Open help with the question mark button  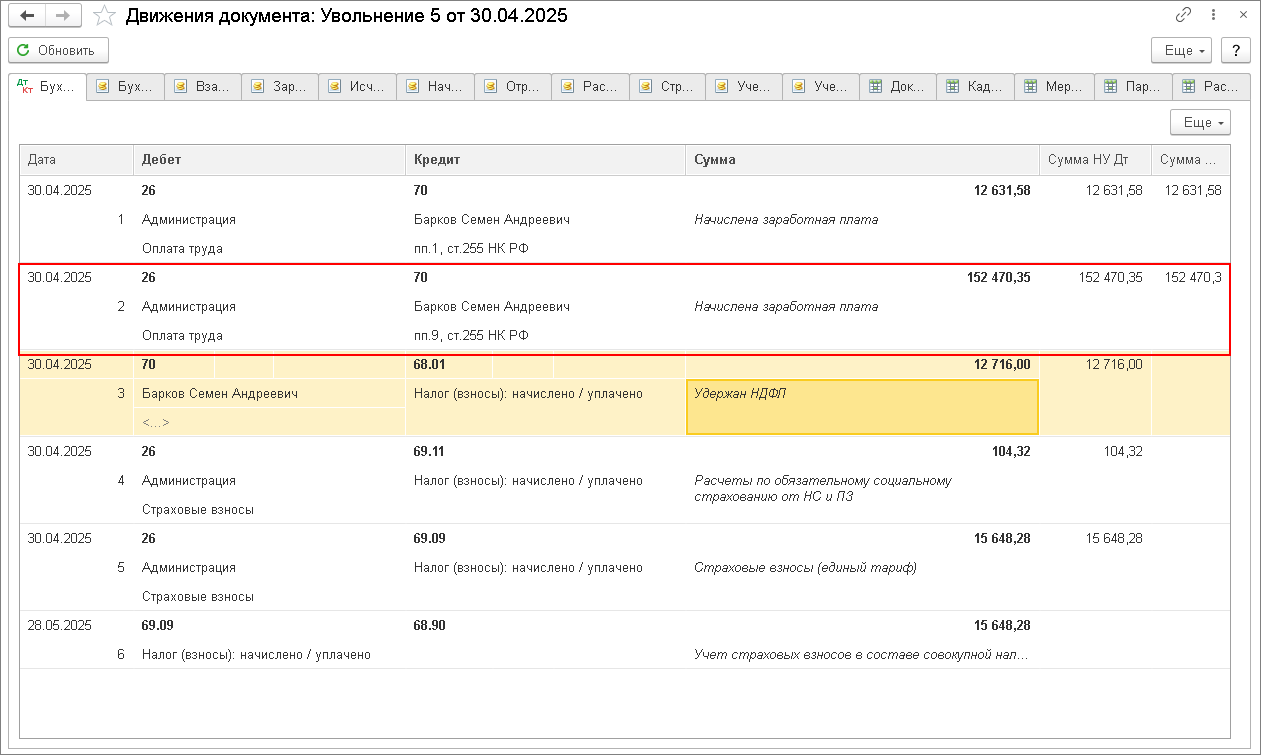point(1236,50)
